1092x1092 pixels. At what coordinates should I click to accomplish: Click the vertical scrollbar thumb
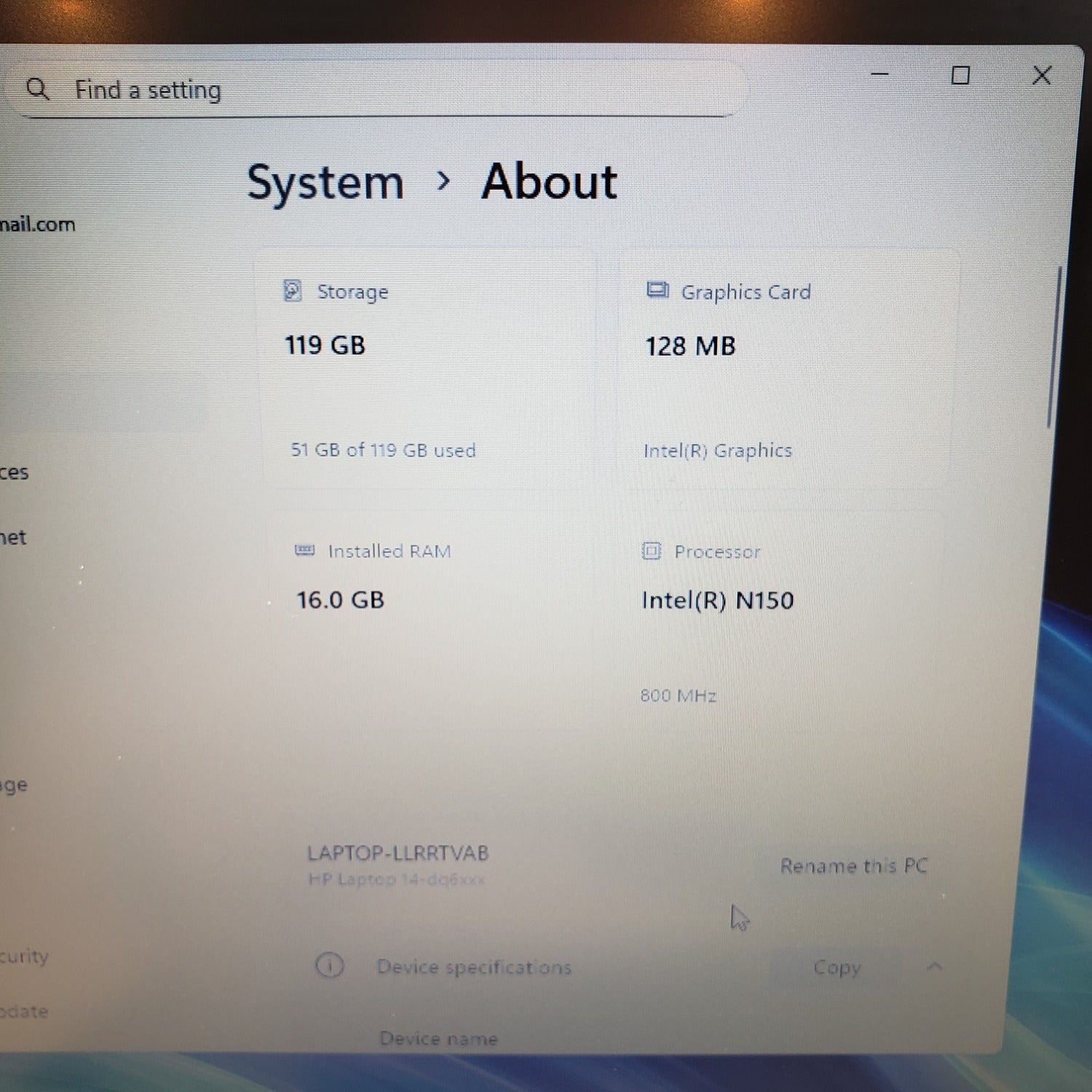point(1054,348)
